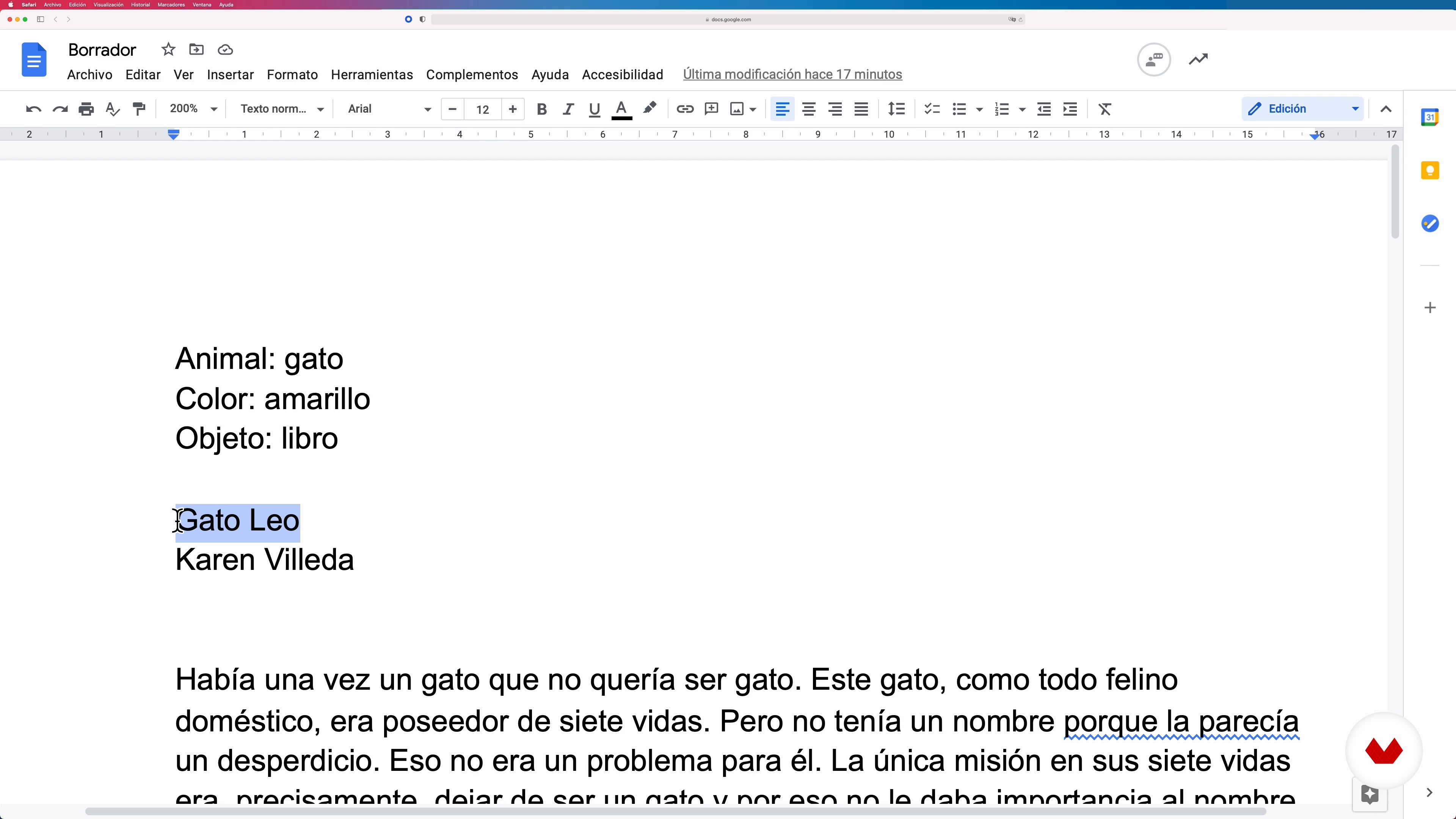This screenshot has width=1456, height=819.
Task: Open the Herramientas menu
Action: coord(372,75)
